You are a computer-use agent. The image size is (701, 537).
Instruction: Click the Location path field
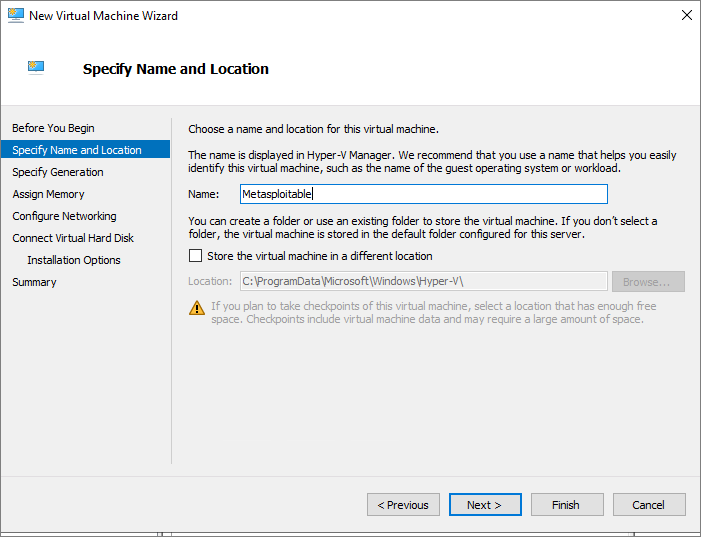pyautogui.click(x=424, y=281)
